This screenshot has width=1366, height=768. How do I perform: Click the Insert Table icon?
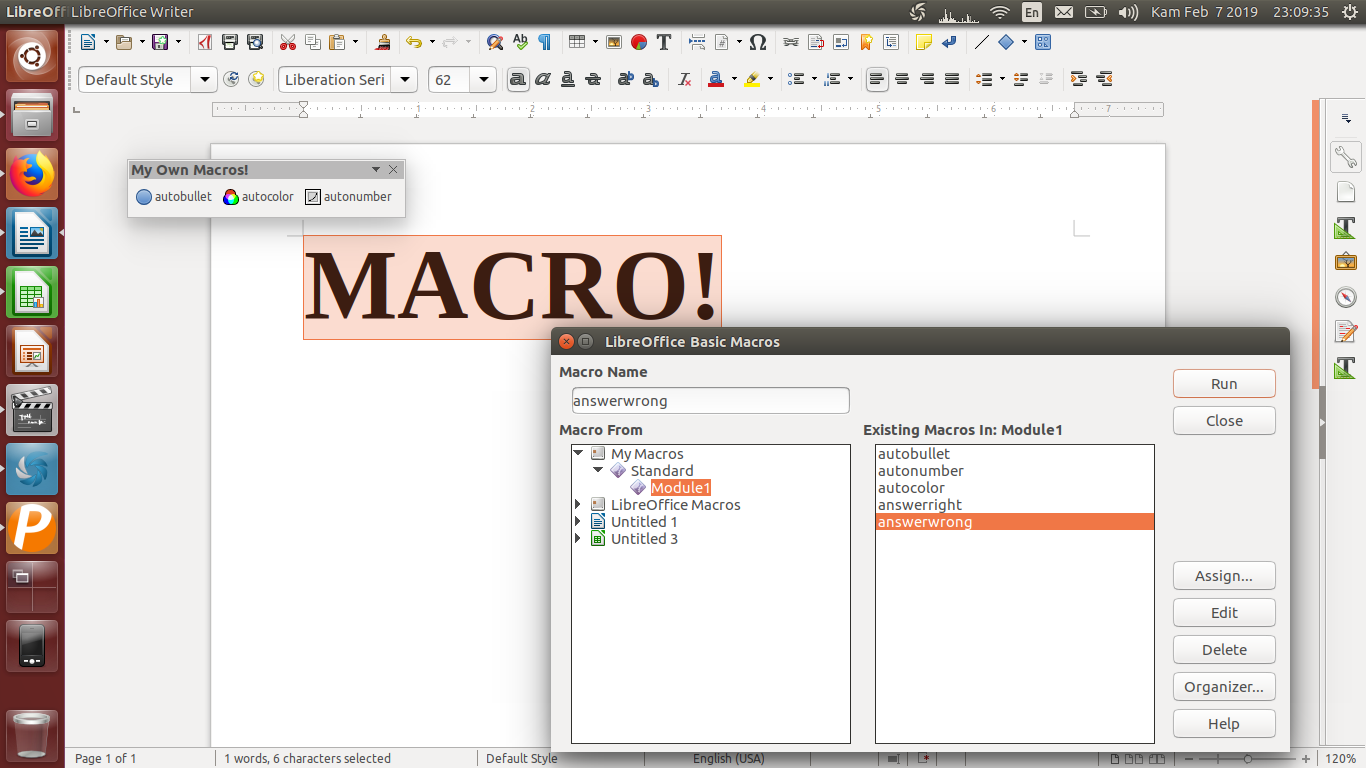click(x=577, y=42)
